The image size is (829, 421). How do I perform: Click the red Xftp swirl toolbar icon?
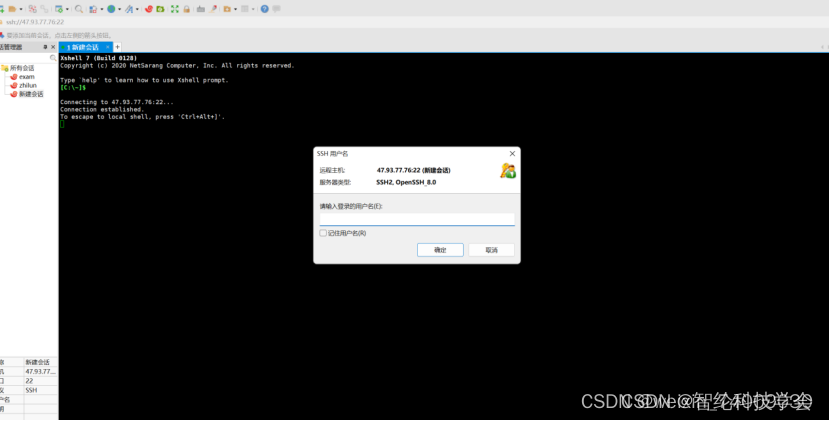[149, 9]
